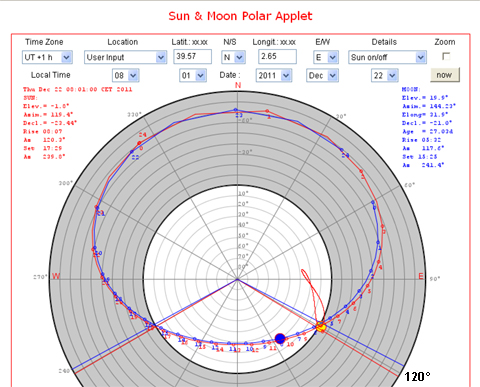This screenshot has width=480, height=387.
Task: Click the red N compass marker
Action: tap(238, 85)
